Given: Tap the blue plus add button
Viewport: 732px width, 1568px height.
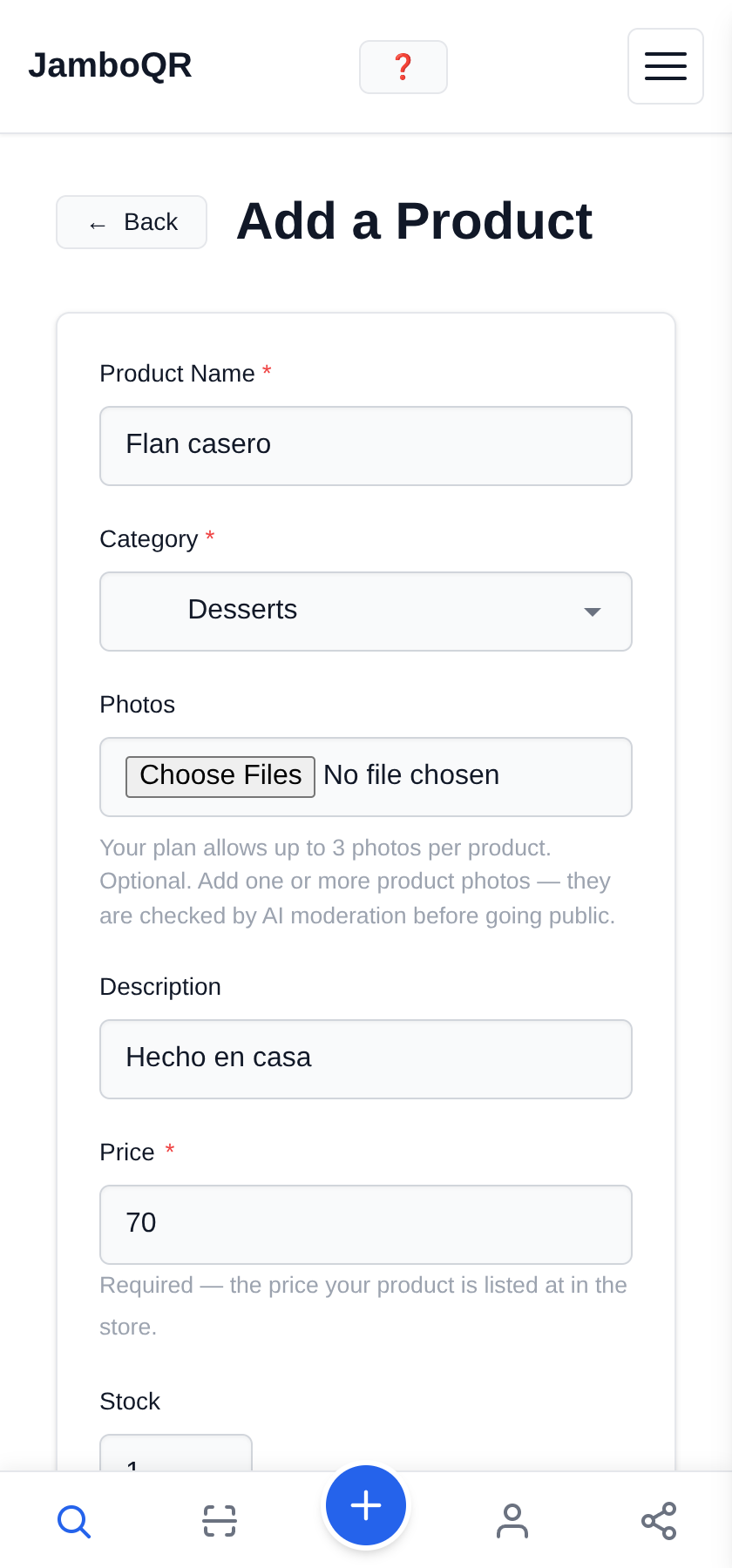Looking at the screenshot, I should pyautogui.click(x=366, y=1505).
